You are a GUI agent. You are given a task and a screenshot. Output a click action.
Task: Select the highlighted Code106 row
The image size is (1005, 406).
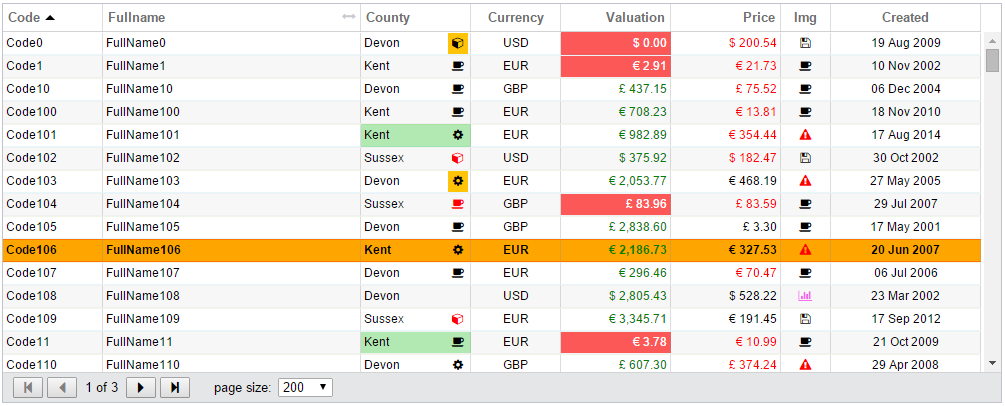pos(492,250)
